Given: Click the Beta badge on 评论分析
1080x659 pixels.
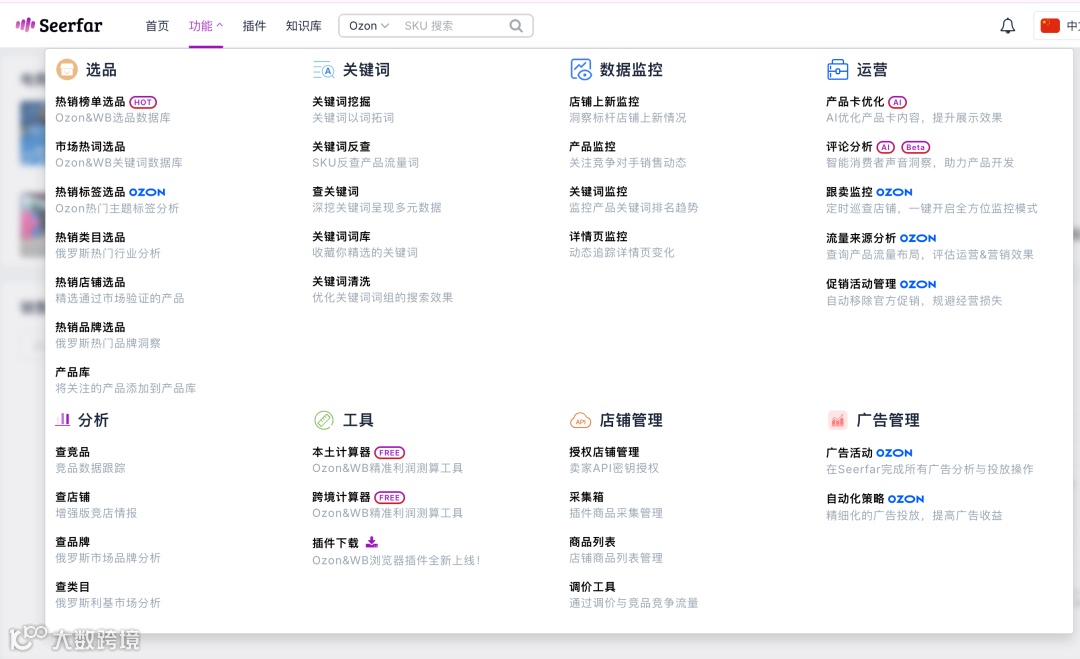Looking at the screenshot, I should (915, 147).
